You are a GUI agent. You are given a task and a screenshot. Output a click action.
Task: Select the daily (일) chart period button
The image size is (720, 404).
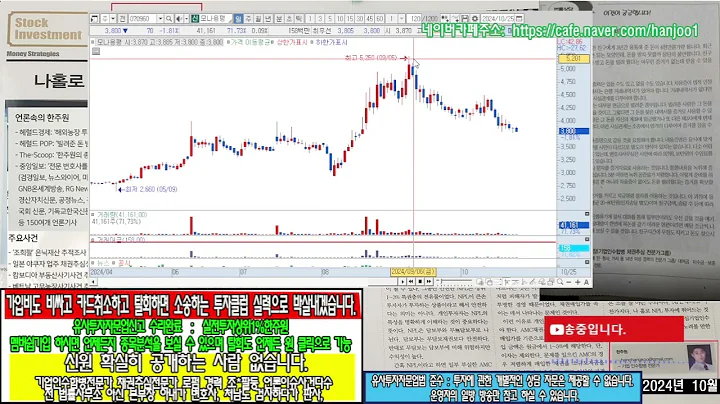(238, 18)
